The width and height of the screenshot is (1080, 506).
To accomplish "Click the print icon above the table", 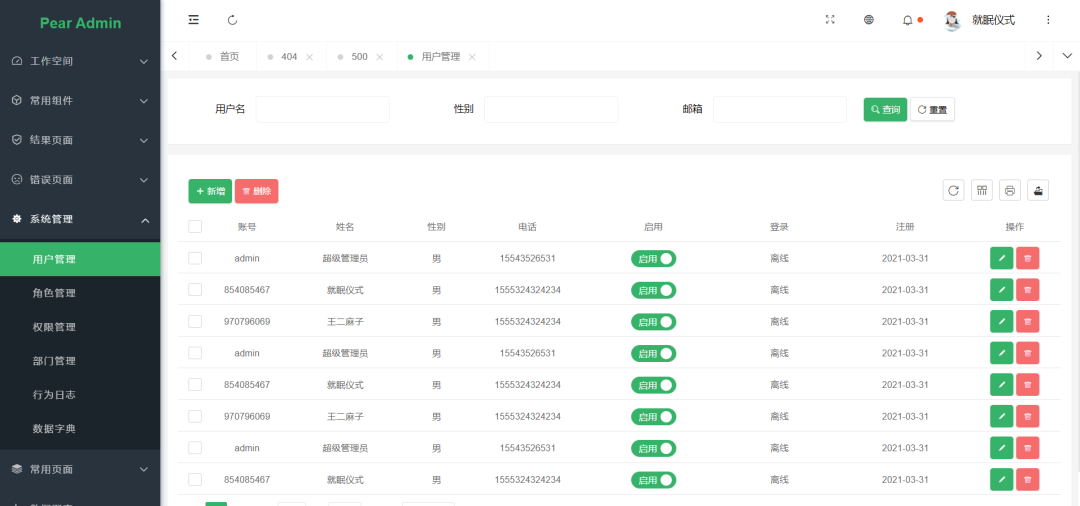I will click(x=1010, y=190).
